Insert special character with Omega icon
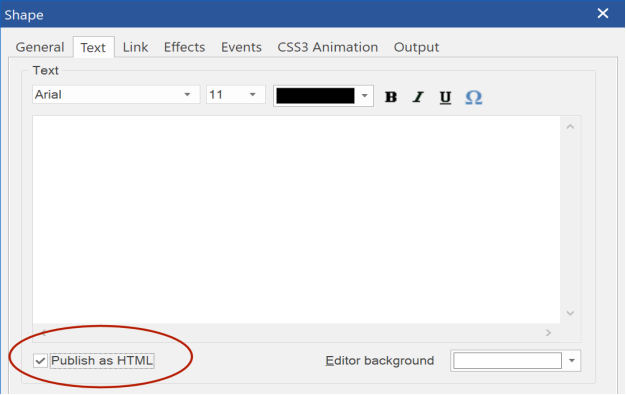Screen dimensions: 626x395 (473, 97)
